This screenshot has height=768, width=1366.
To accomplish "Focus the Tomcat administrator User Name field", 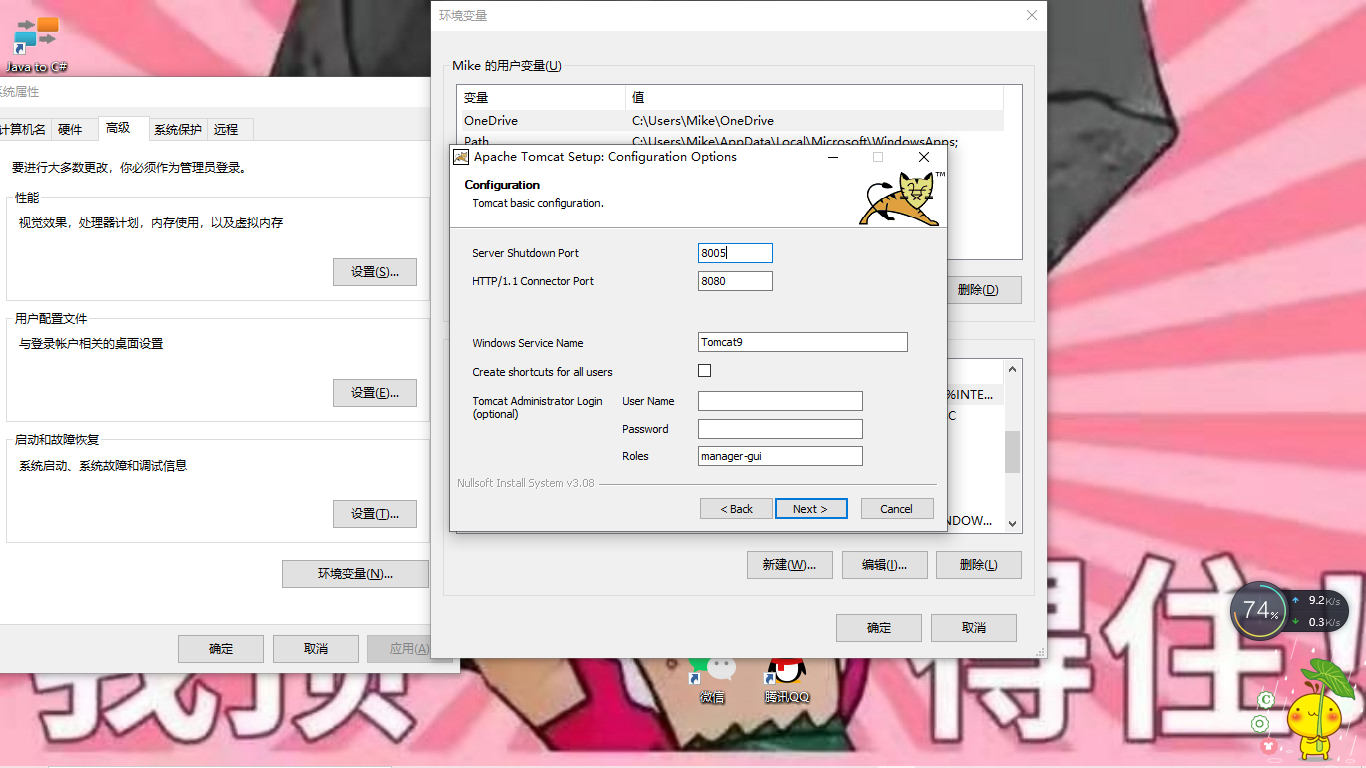I will tap(780, 401).
